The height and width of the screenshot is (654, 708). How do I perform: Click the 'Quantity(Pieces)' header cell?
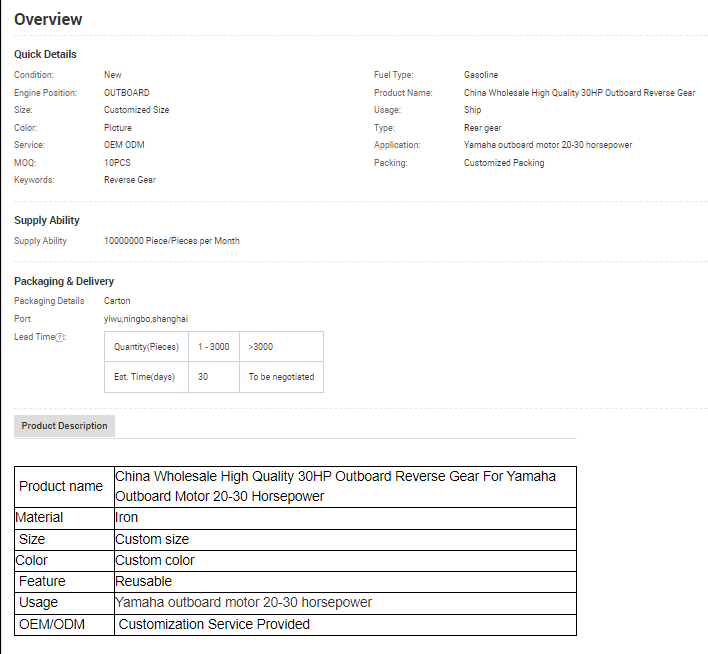[146, 347]
